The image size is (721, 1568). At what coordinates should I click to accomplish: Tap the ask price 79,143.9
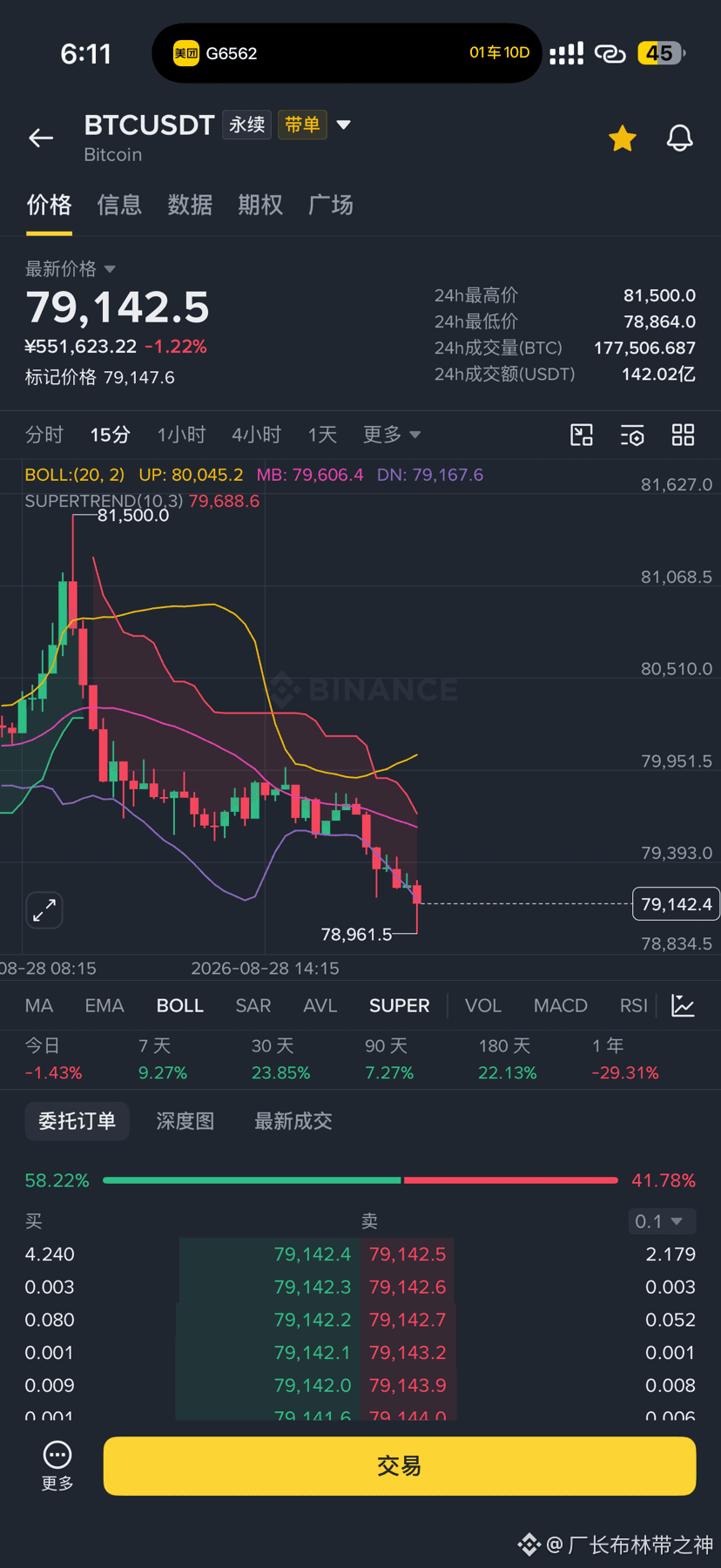pyautogui.click(x=408, y=1385)
